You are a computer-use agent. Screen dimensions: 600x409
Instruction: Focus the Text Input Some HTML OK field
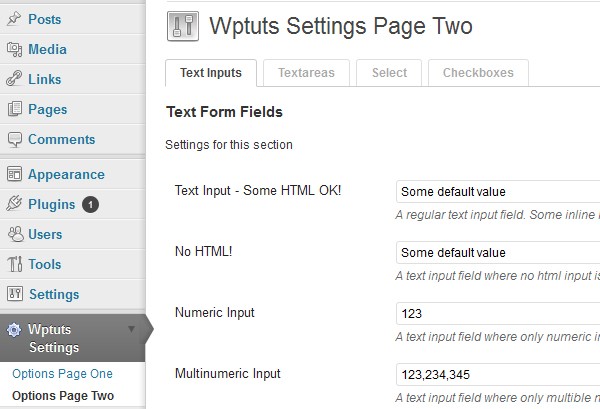pos(498,191)
